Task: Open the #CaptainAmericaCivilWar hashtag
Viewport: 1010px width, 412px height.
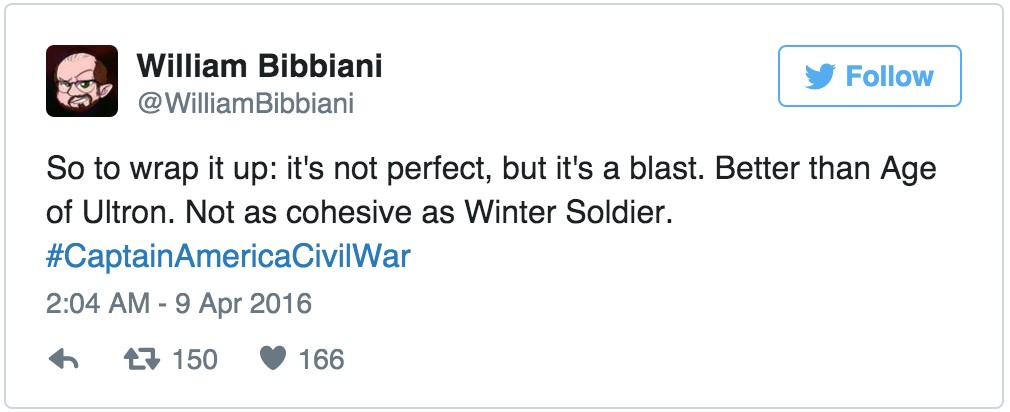Action: (229, 256)
